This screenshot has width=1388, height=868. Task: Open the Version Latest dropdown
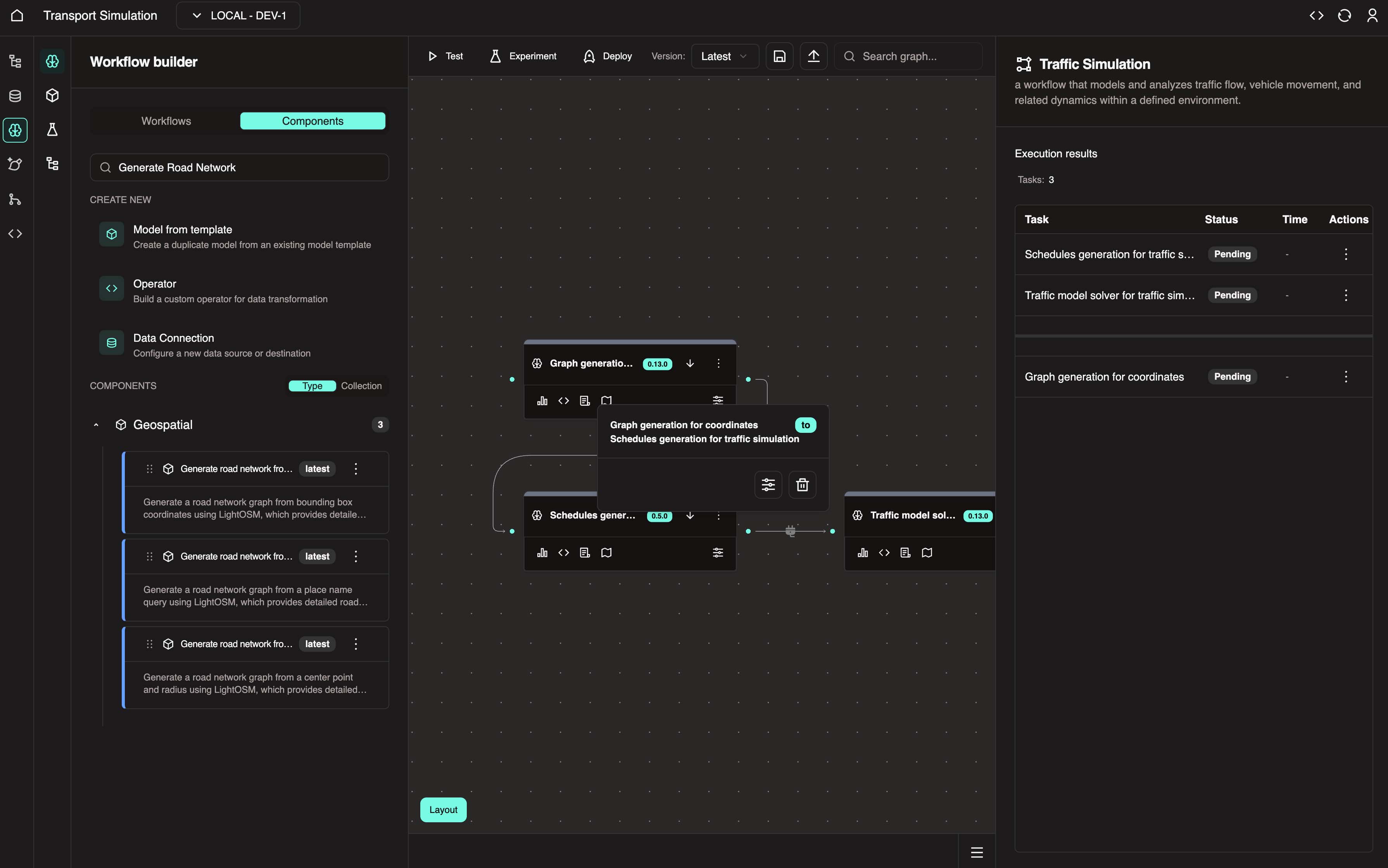pyautogui.click(x=725, y=56)
